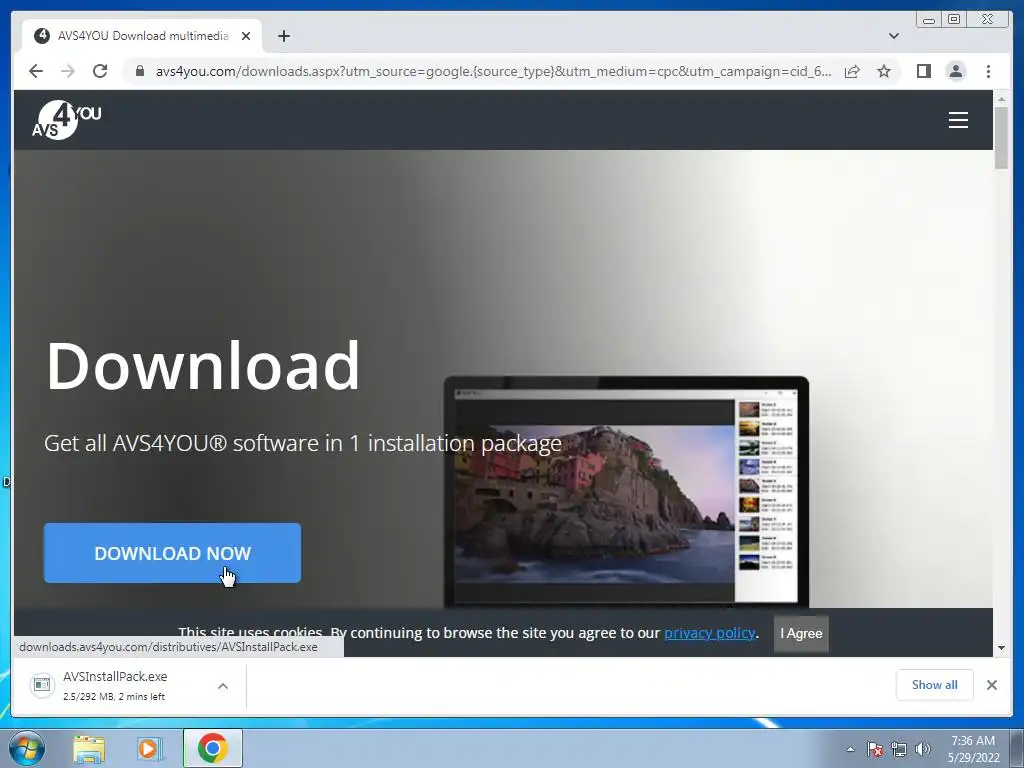Share this page via share icon
Image resolution: width=1024 pixels, height=768 pixels.
click(852, 71)
